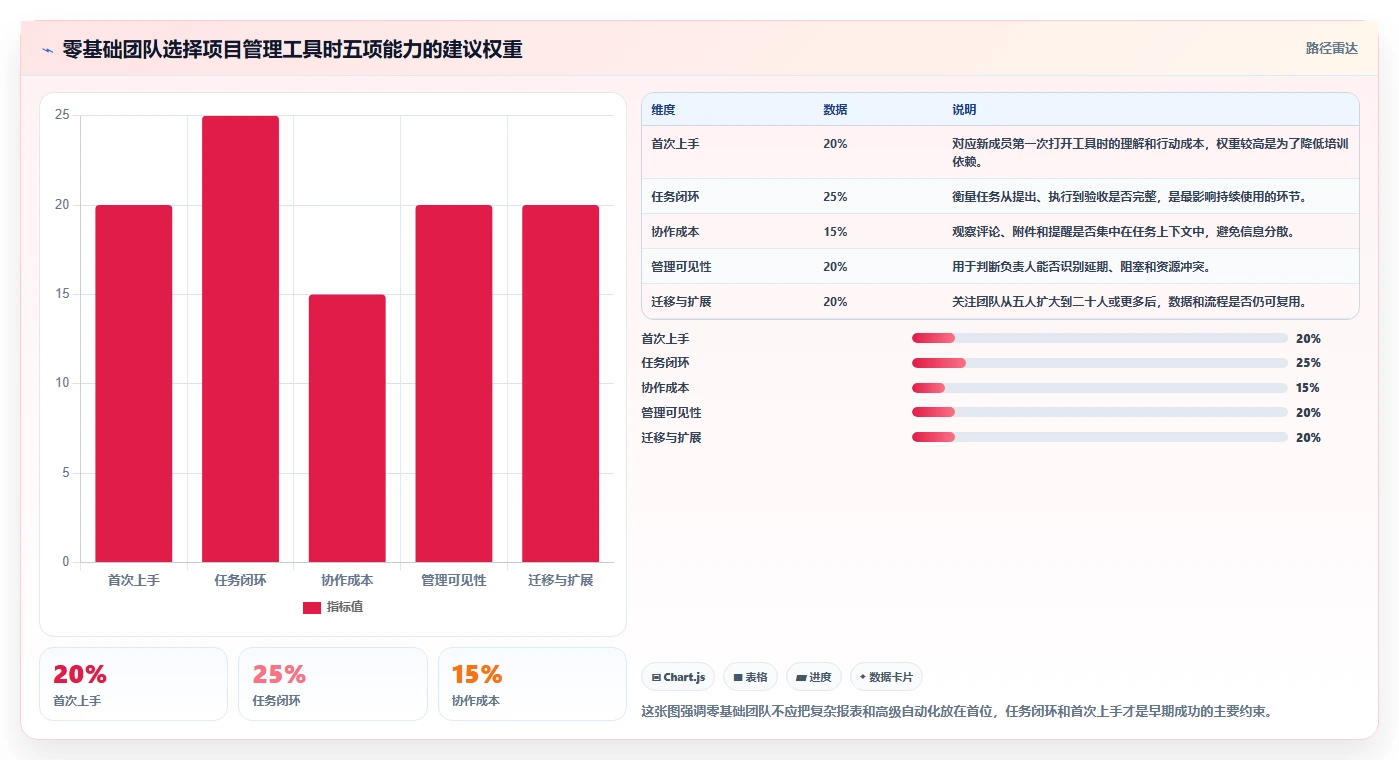
Task: Click the 迁移与扩展 x-axis label under the chart
Action: (560, 580)
